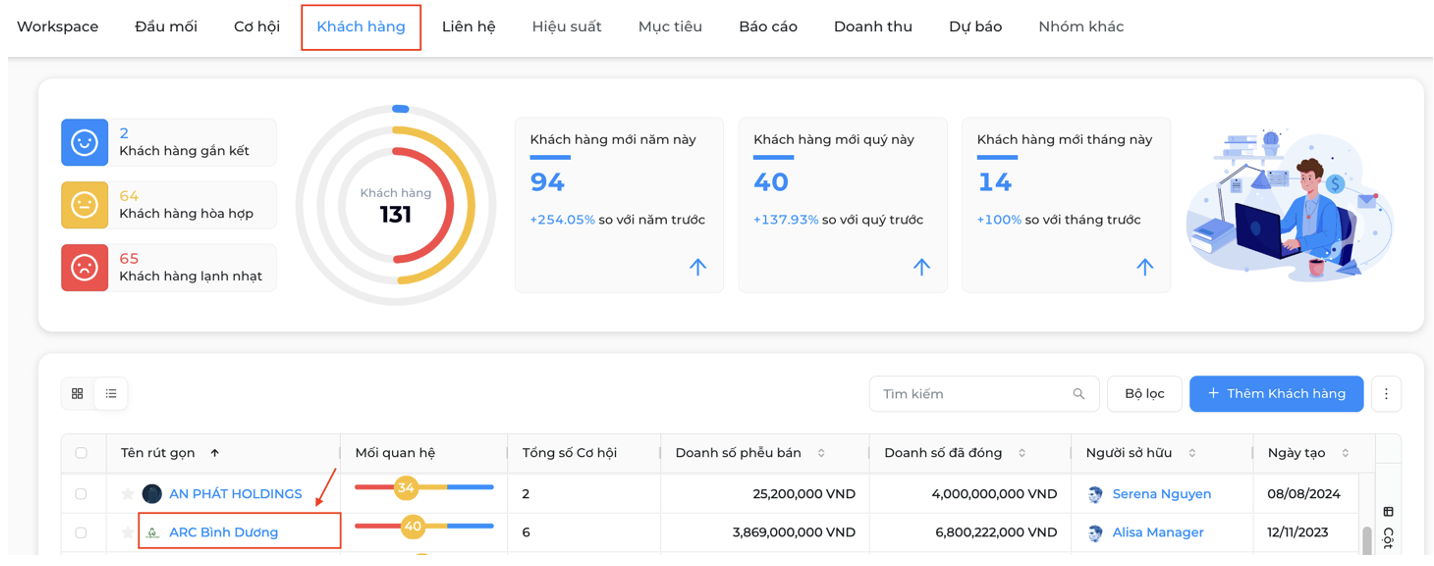Click up arrow on new customers this year card
Image resolution: width=1434 pixels, height=566 pixels.
(x=698, y=267)
